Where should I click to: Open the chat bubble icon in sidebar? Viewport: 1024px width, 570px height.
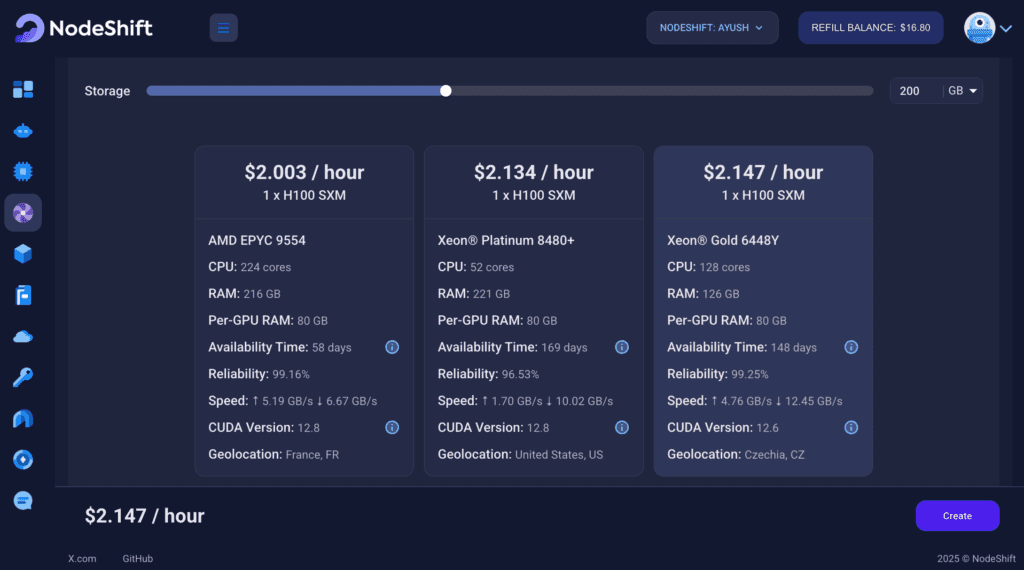[23, 500]
